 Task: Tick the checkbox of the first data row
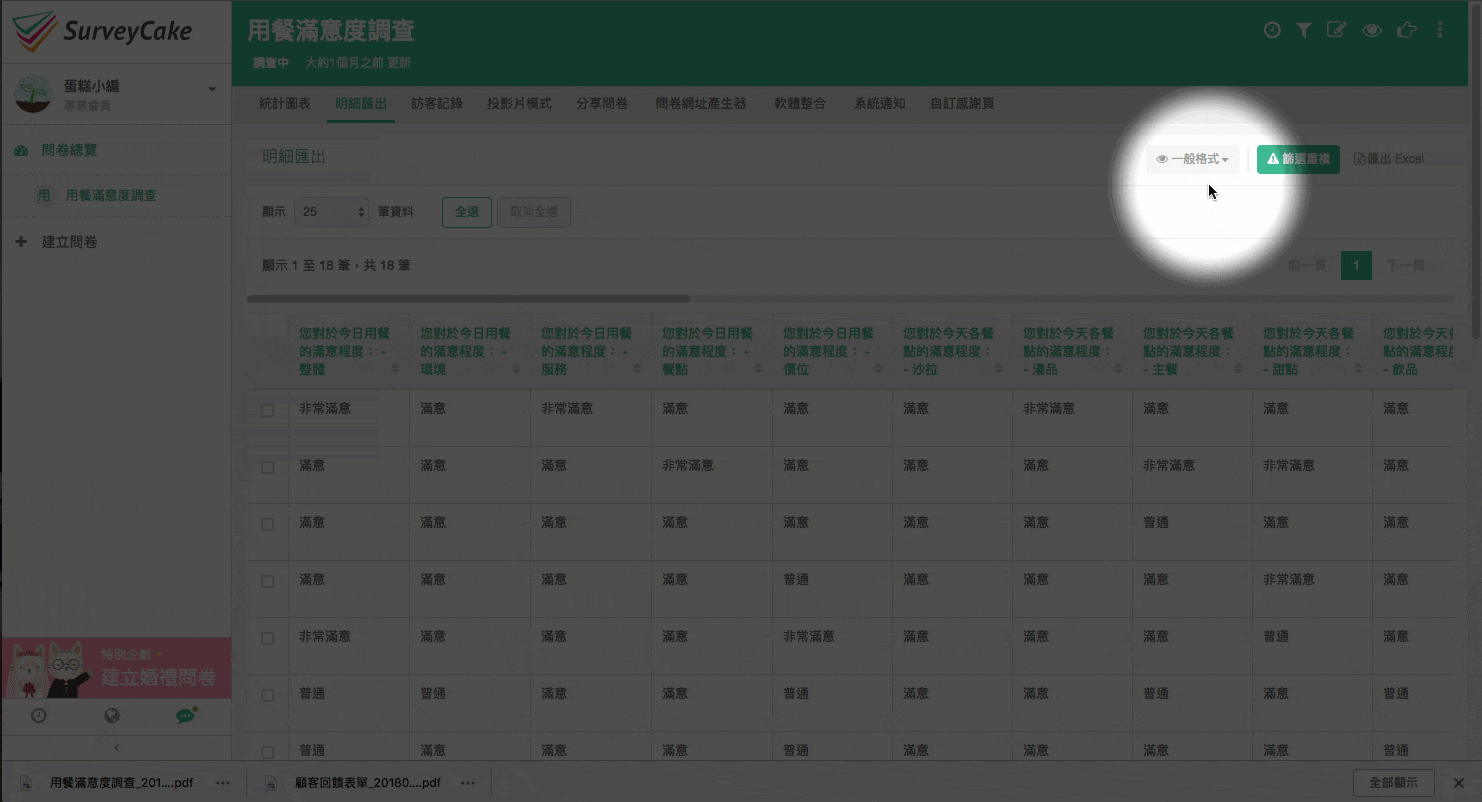[x=268, y=410]
